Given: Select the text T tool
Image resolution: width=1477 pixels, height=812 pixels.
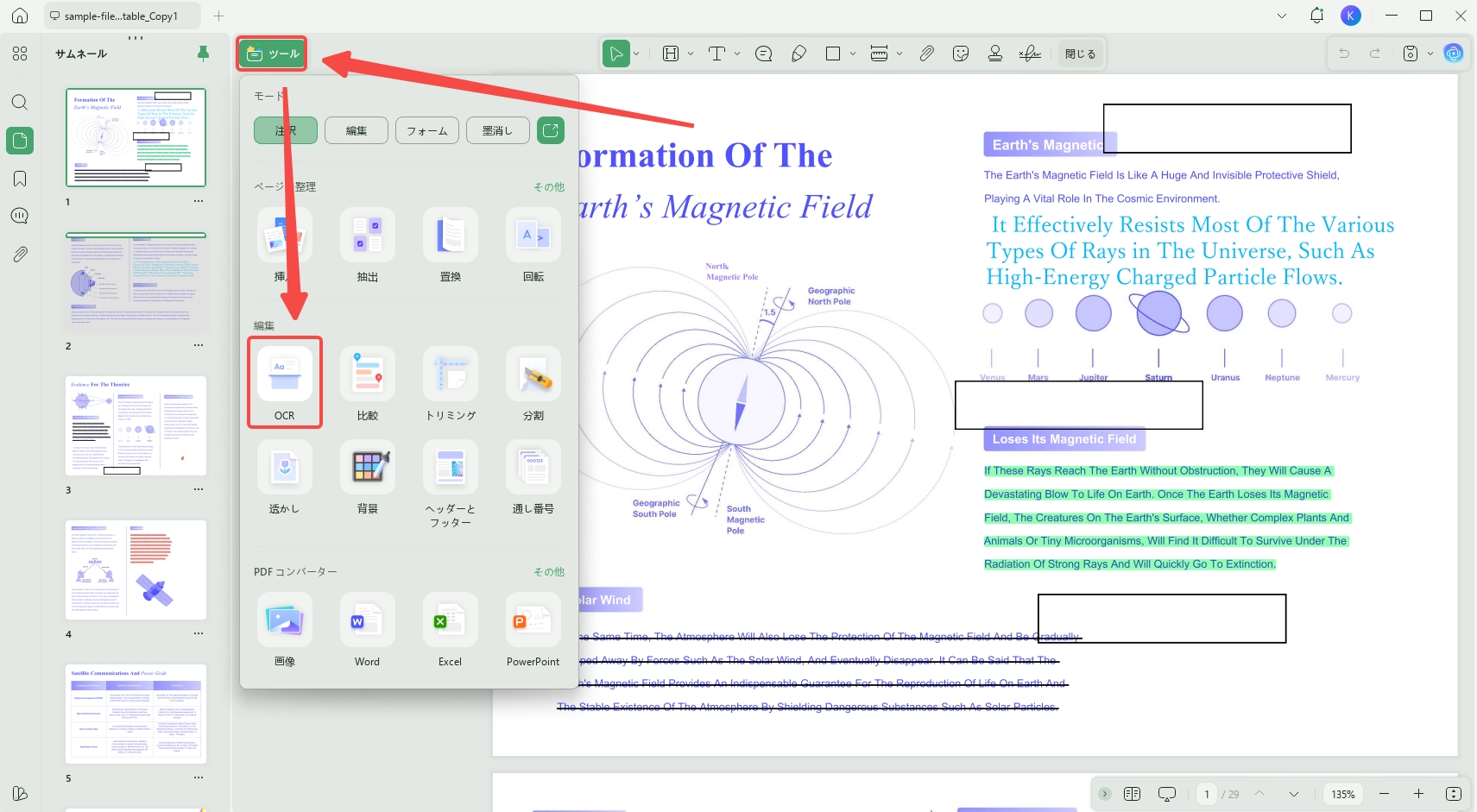Looking at the screenshot, I should pyautogui.click(x=716, y=54).
